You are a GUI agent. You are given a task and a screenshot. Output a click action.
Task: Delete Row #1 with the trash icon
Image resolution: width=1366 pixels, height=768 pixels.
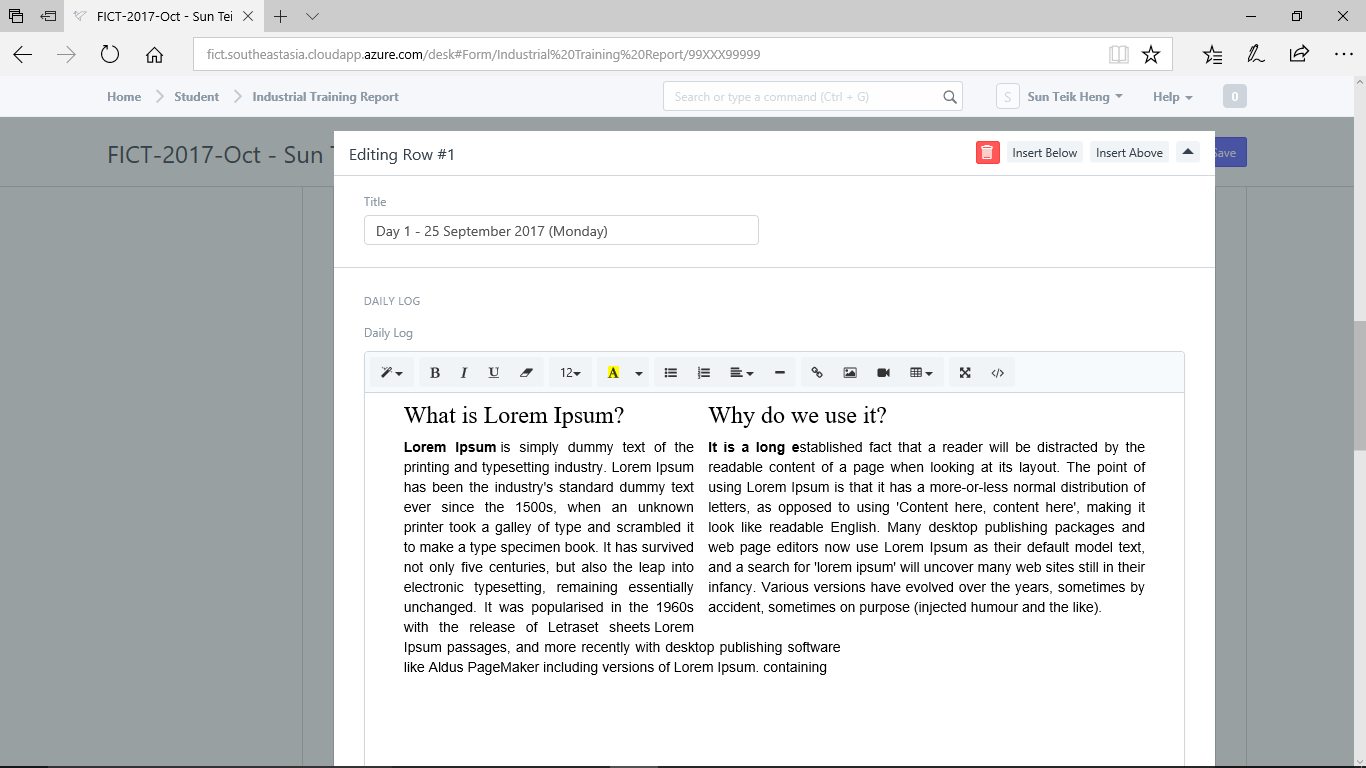(987, 152)
